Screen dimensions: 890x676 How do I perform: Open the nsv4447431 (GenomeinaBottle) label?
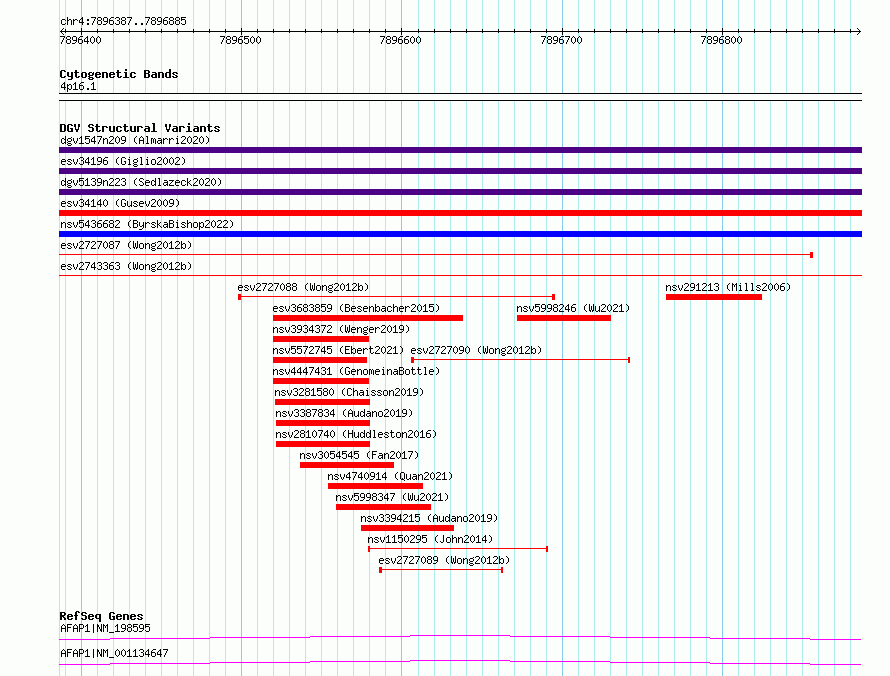[x=356, y=371]
